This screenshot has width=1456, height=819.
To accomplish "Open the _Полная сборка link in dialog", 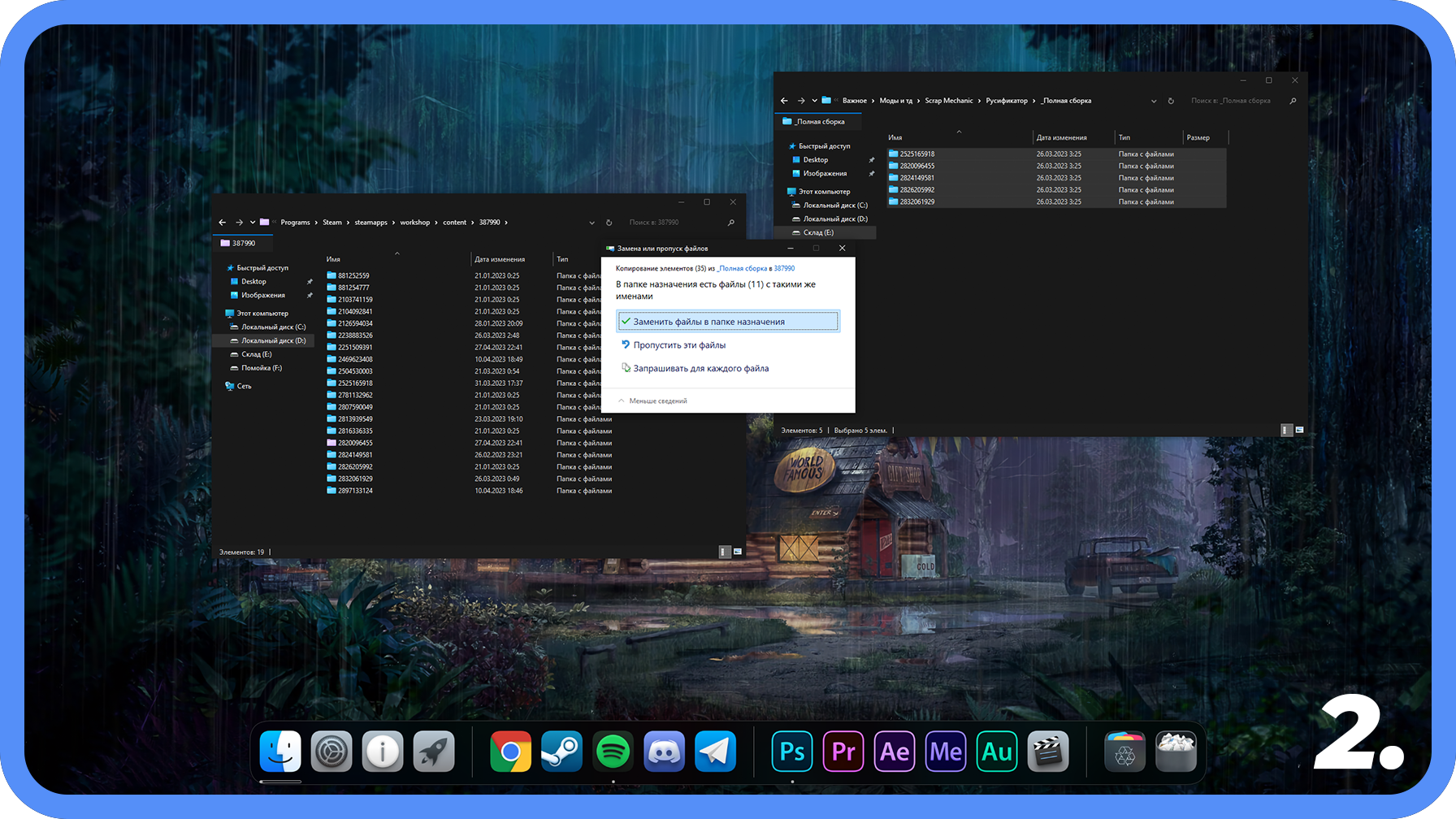I will [743, 268].
